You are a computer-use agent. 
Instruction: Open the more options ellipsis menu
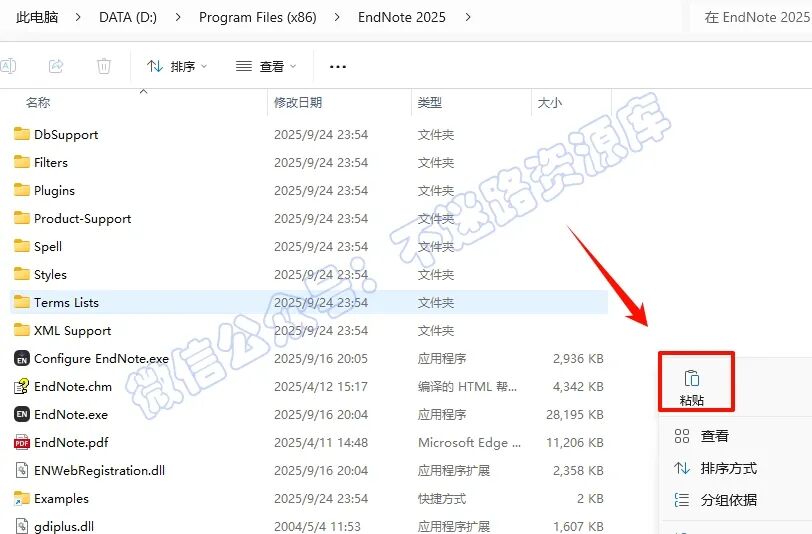click(338, 67)
